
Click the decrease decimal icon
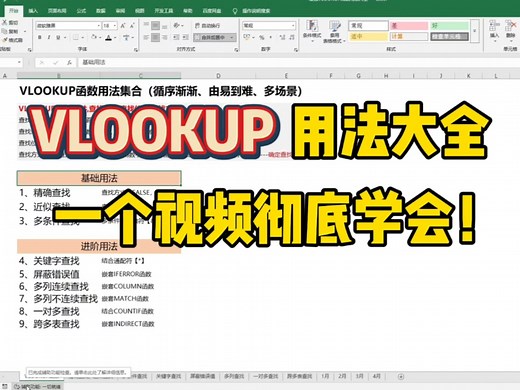292,37
